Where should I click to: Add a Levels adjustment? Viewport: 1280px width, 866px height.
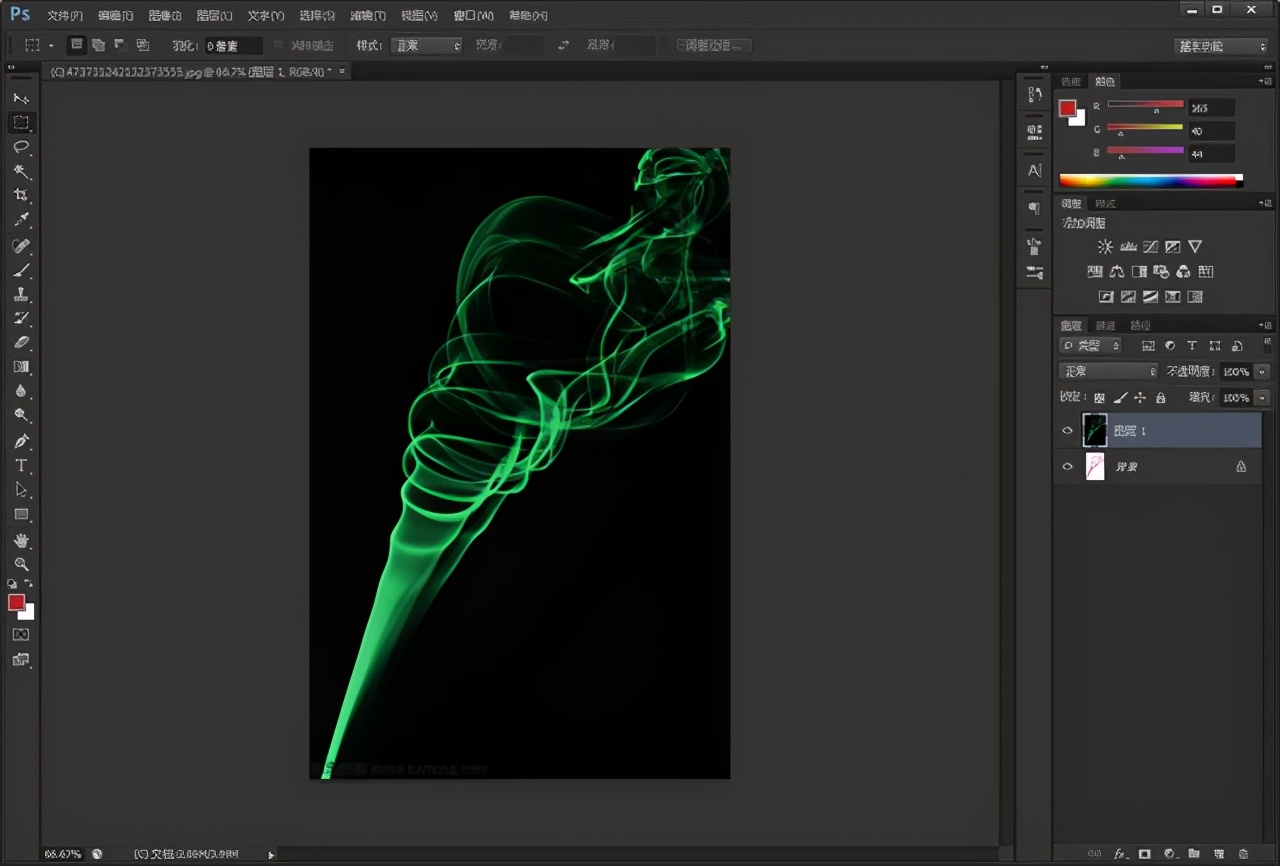coord(1128,246)
